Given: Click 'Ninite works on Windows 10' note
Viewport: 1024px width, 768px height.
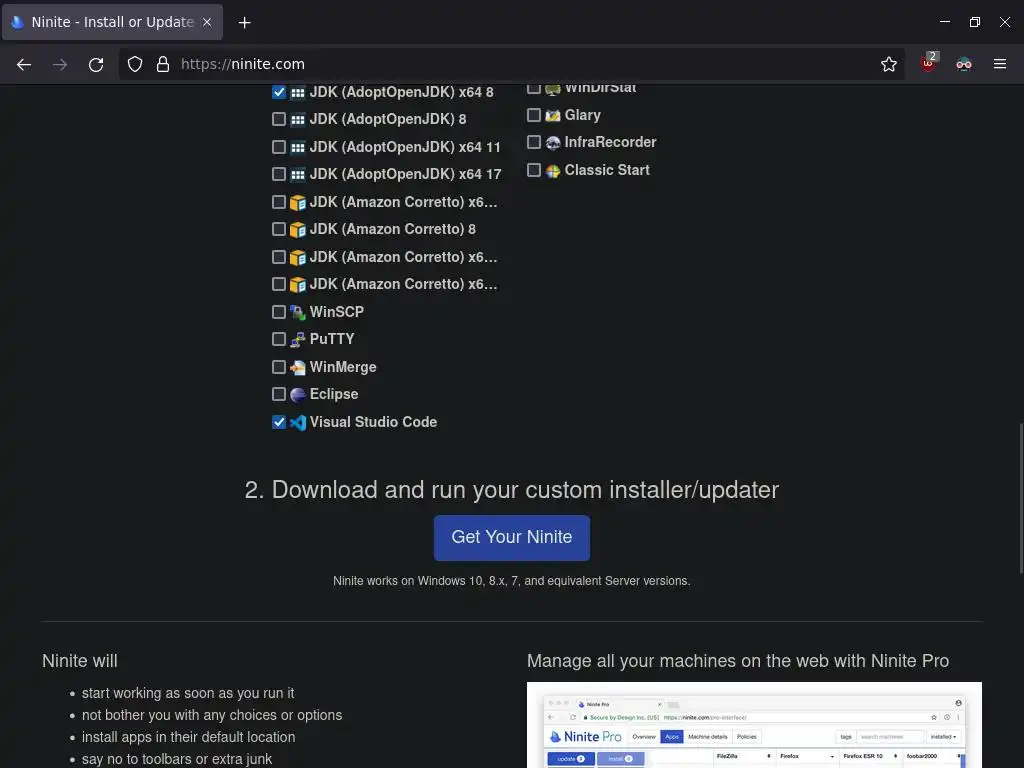Looking at the screenshot, I should 511,581.
